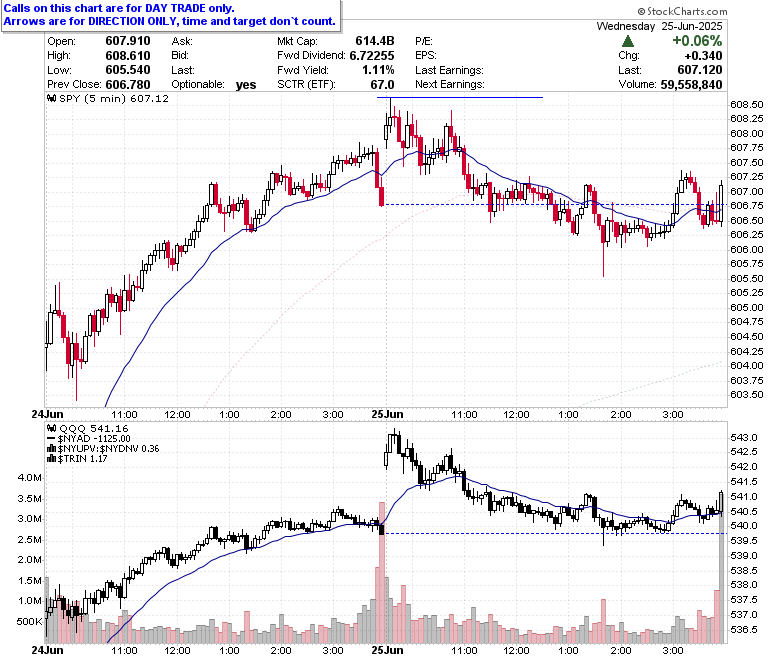Viewport: 780px width, 659px height.
Task: Click the 24Jun label on lower time axis
Action: click(47, 651)
